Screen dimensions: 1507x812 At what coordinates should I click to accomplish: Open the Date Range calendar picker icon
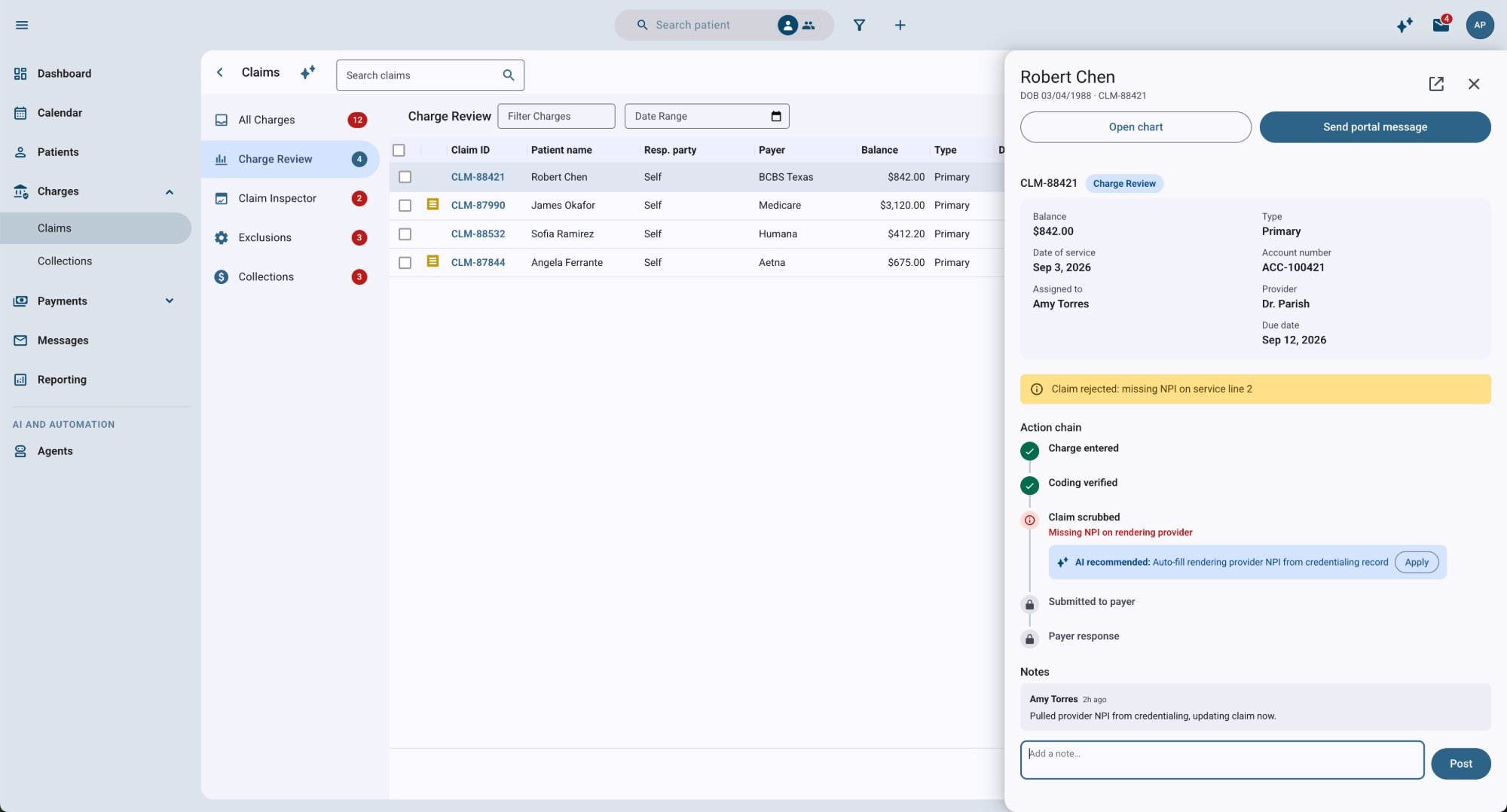pos(776,116)
